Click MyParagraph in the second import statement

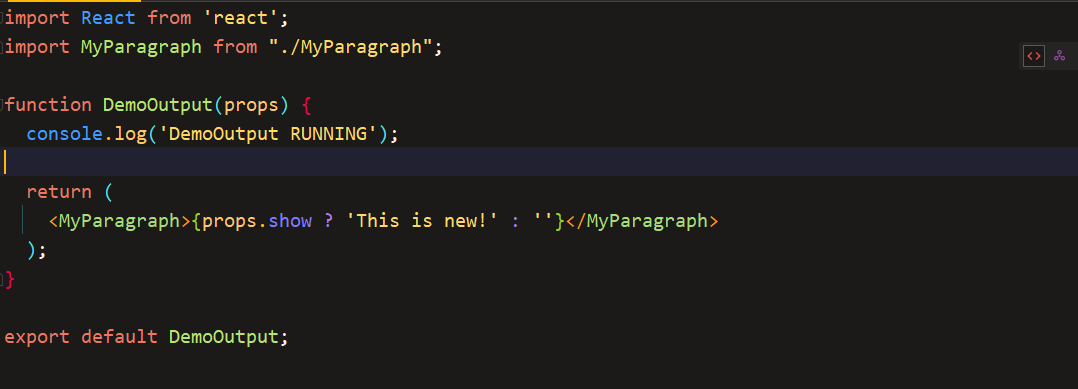(x=142, y=47)
